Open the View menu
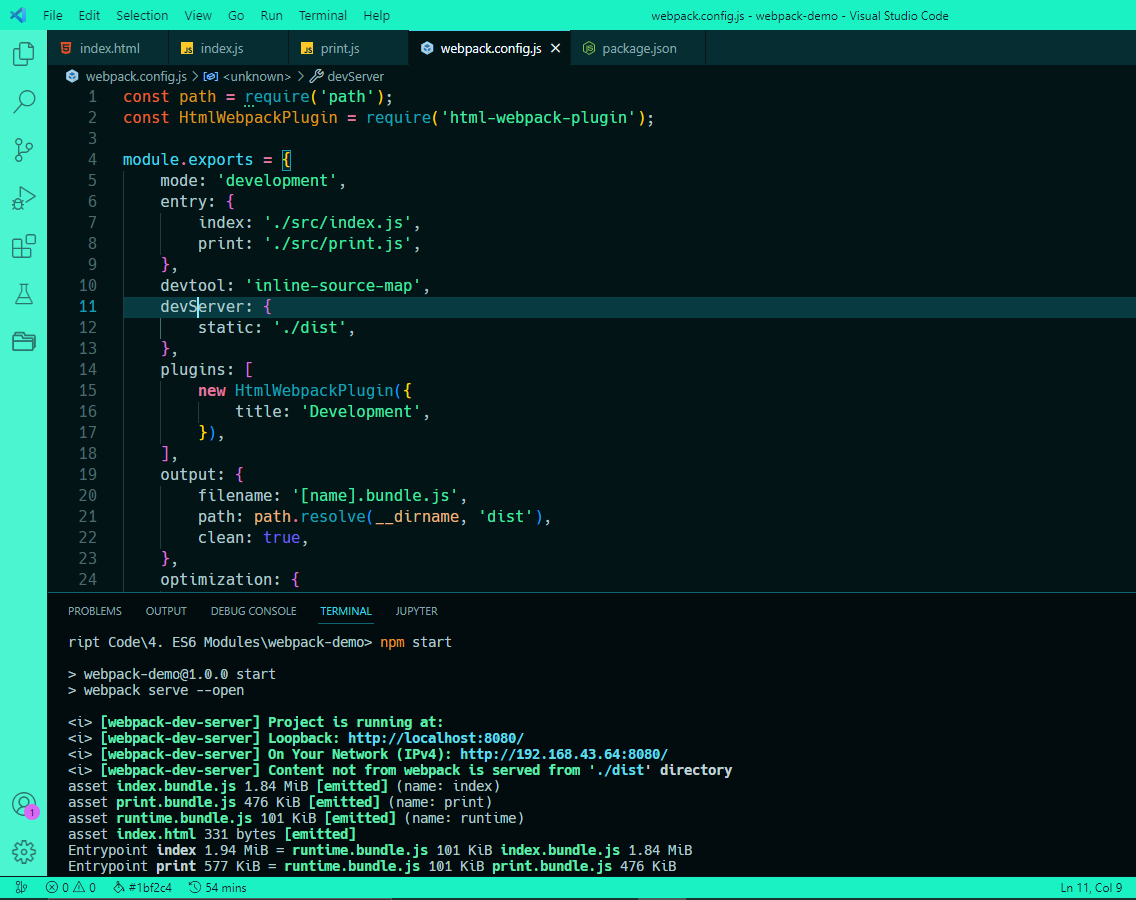This screenshot has height=900, width=1136. (198, 15)
